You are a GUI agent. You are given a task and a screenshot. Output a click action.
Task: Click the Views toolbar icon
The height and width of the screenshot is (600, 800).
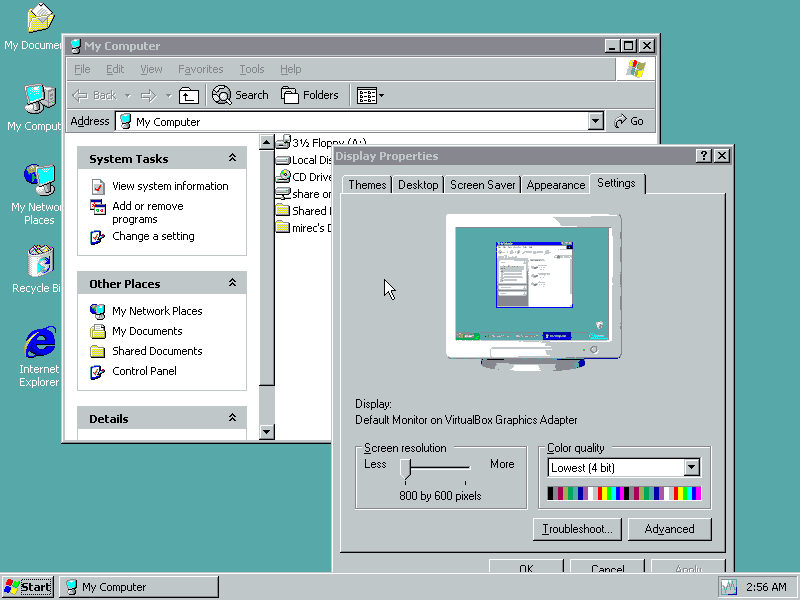click(x=367, y=96)
